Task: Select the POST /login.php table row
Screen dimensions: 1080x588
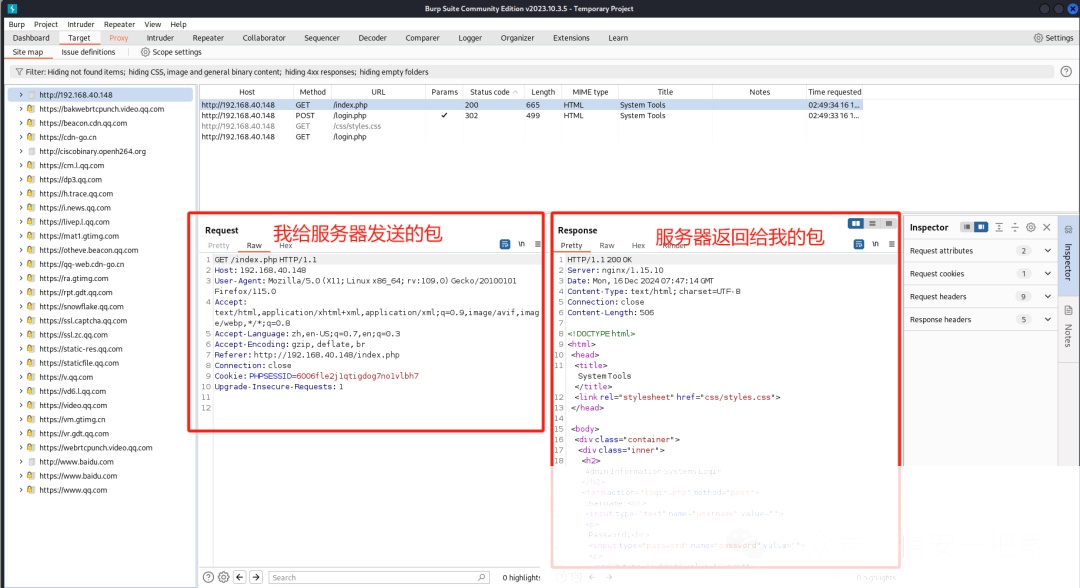Action: point(531,116)
